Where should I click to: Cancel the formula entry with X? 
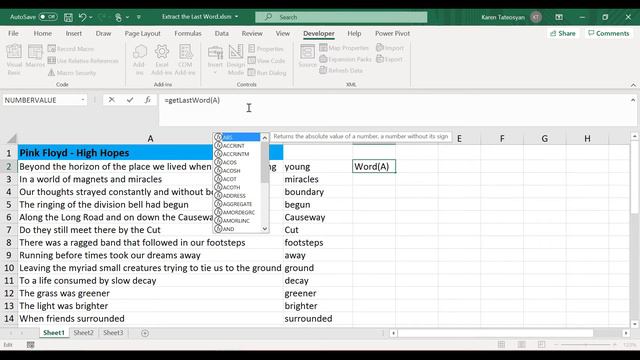click(111, 100)
